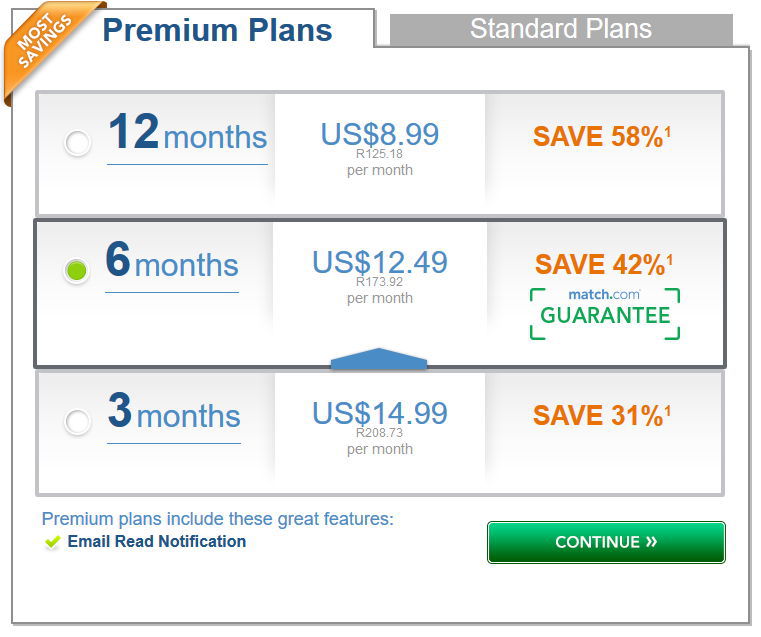Click the green checkmark beside Email Read Notification

point(52,542)
